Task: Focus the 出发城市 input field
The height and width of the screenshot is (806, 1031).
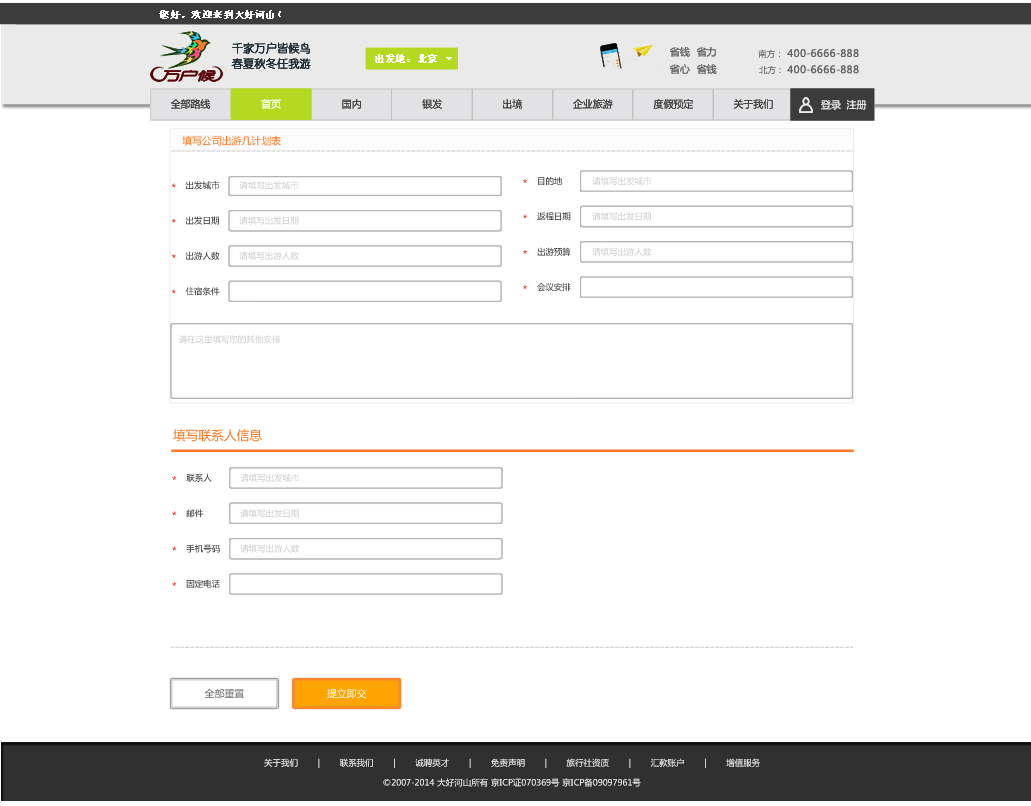Action: pyautogui.click(x=365, y=186)
